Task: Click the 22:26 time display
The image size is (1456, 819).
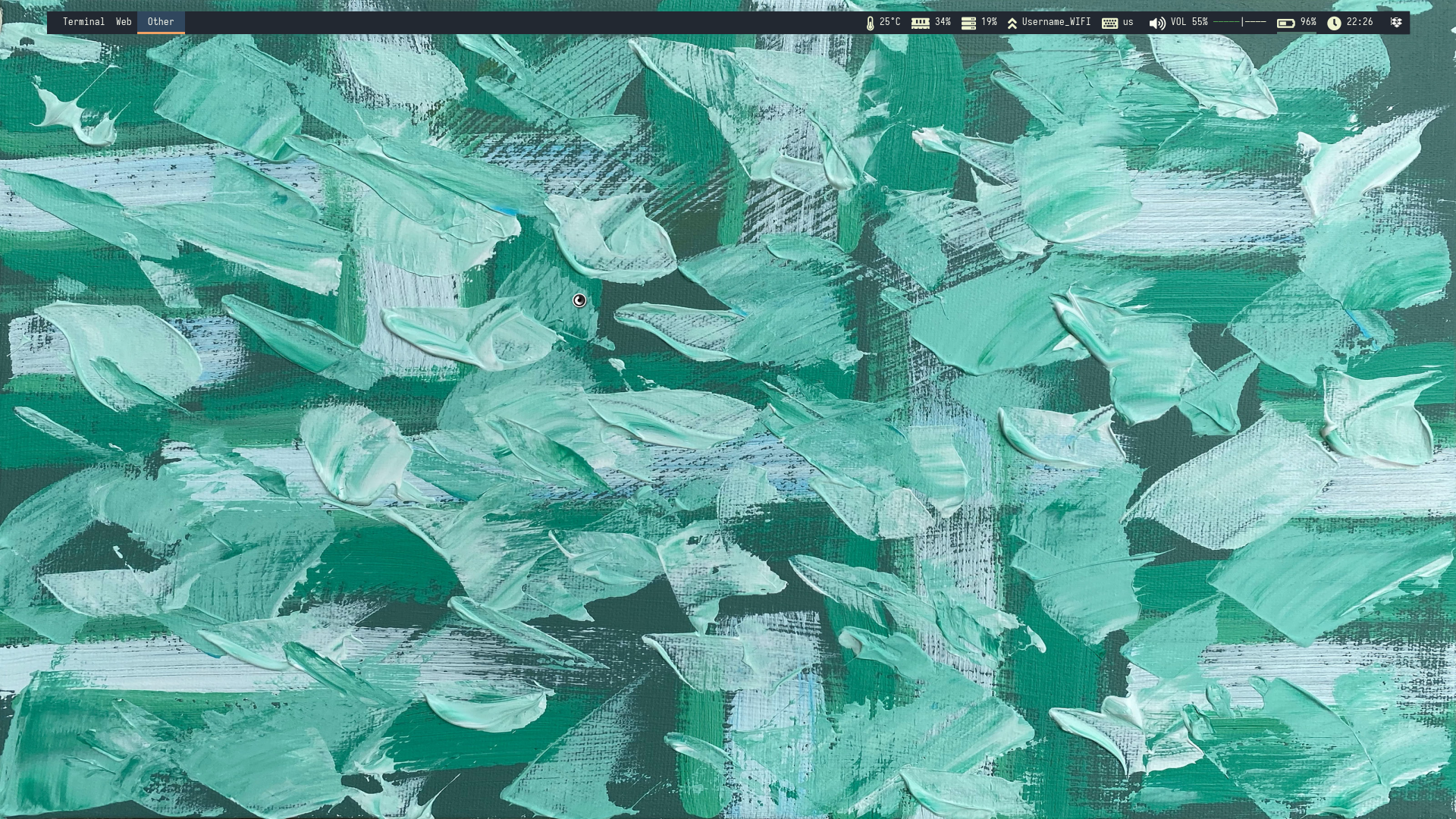Action: click(x=1360, y=22)
